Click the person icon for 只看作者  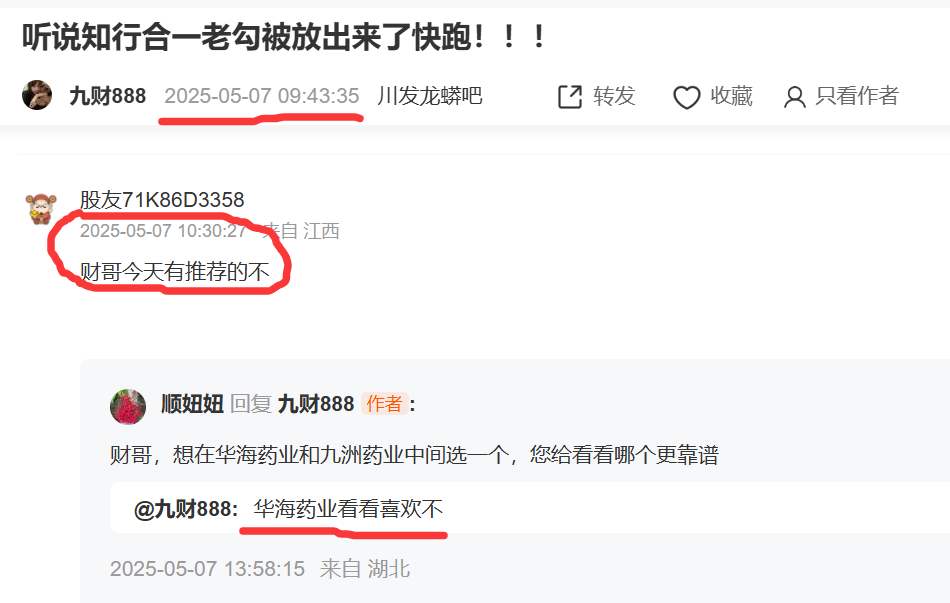pyautogui.click(x=794, y=98)
